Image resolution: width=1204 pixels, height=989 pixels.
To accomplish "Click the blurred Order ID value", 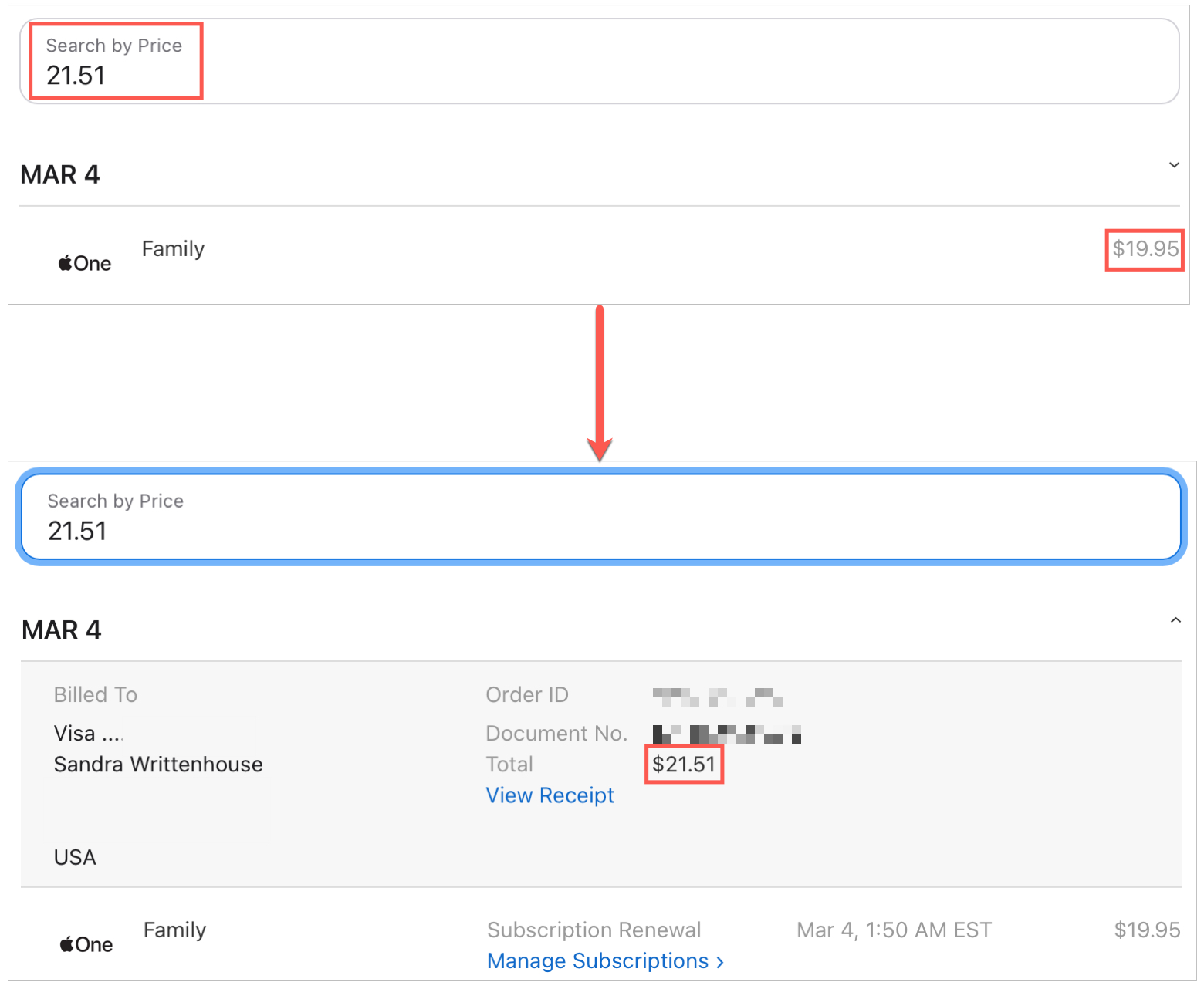I will pyautogui.click(x=718, y=697).
